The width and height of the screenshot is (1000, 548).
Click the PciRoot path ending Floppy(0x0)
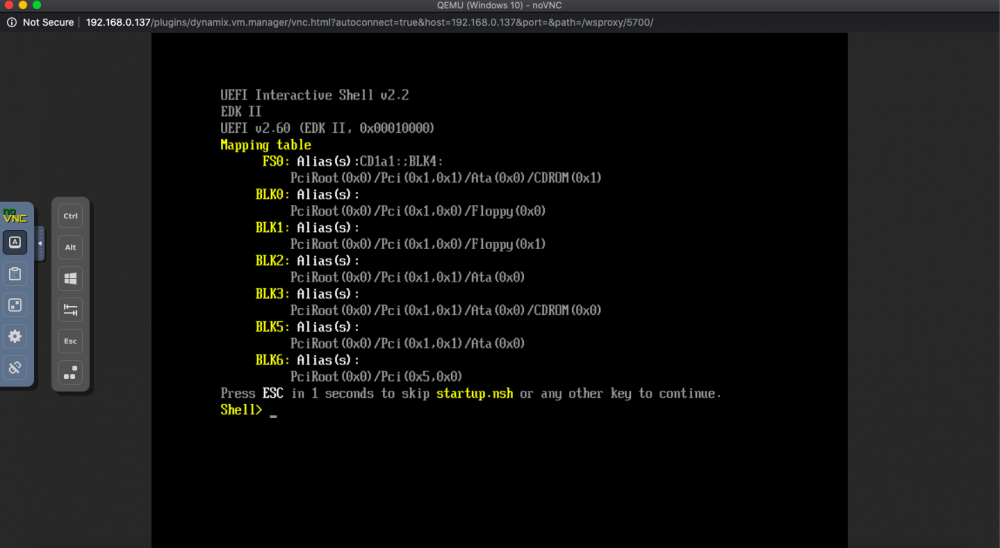[x=418, y=211]
